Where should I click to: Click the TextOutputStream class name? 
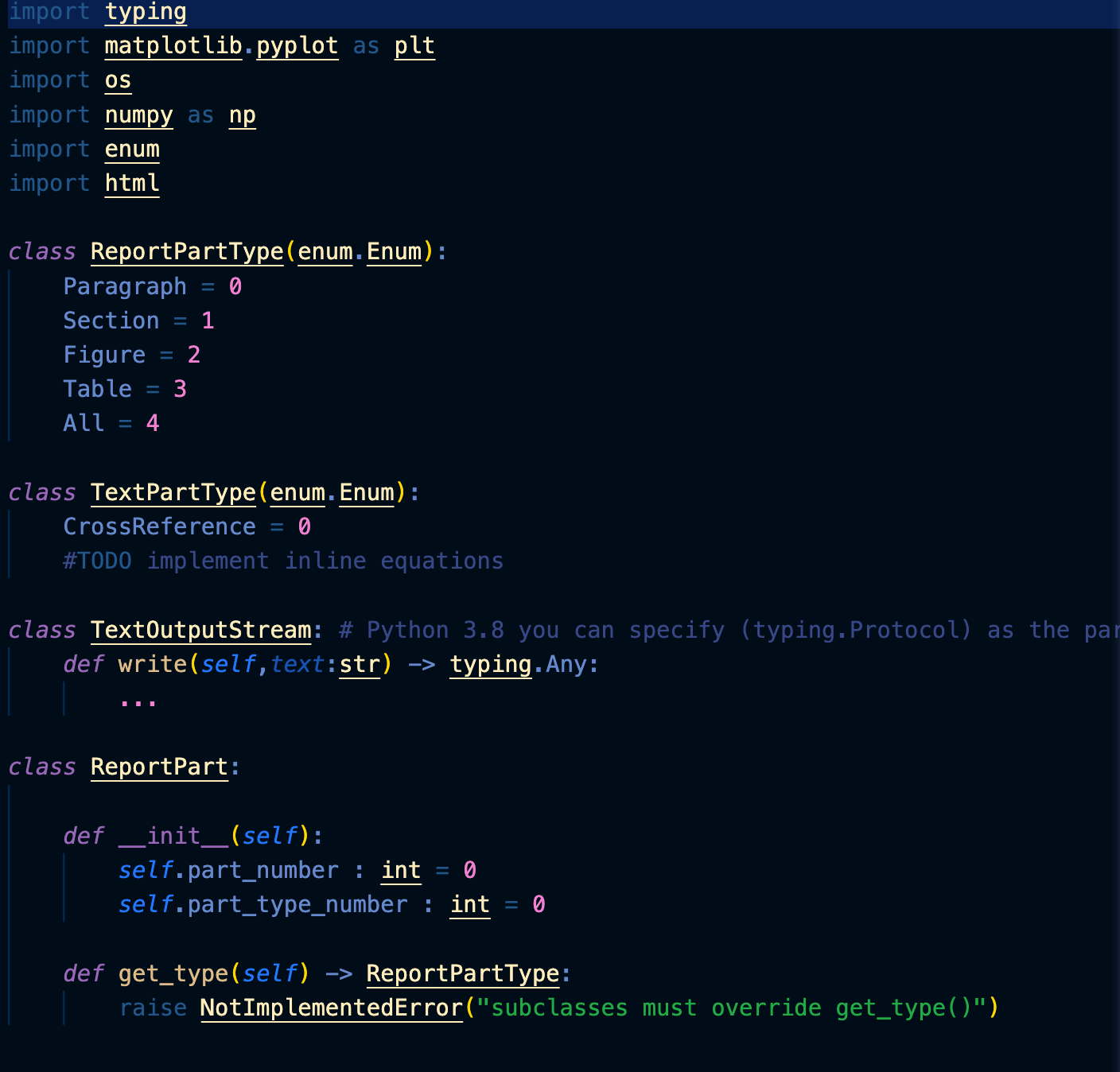tap(200, 629)
